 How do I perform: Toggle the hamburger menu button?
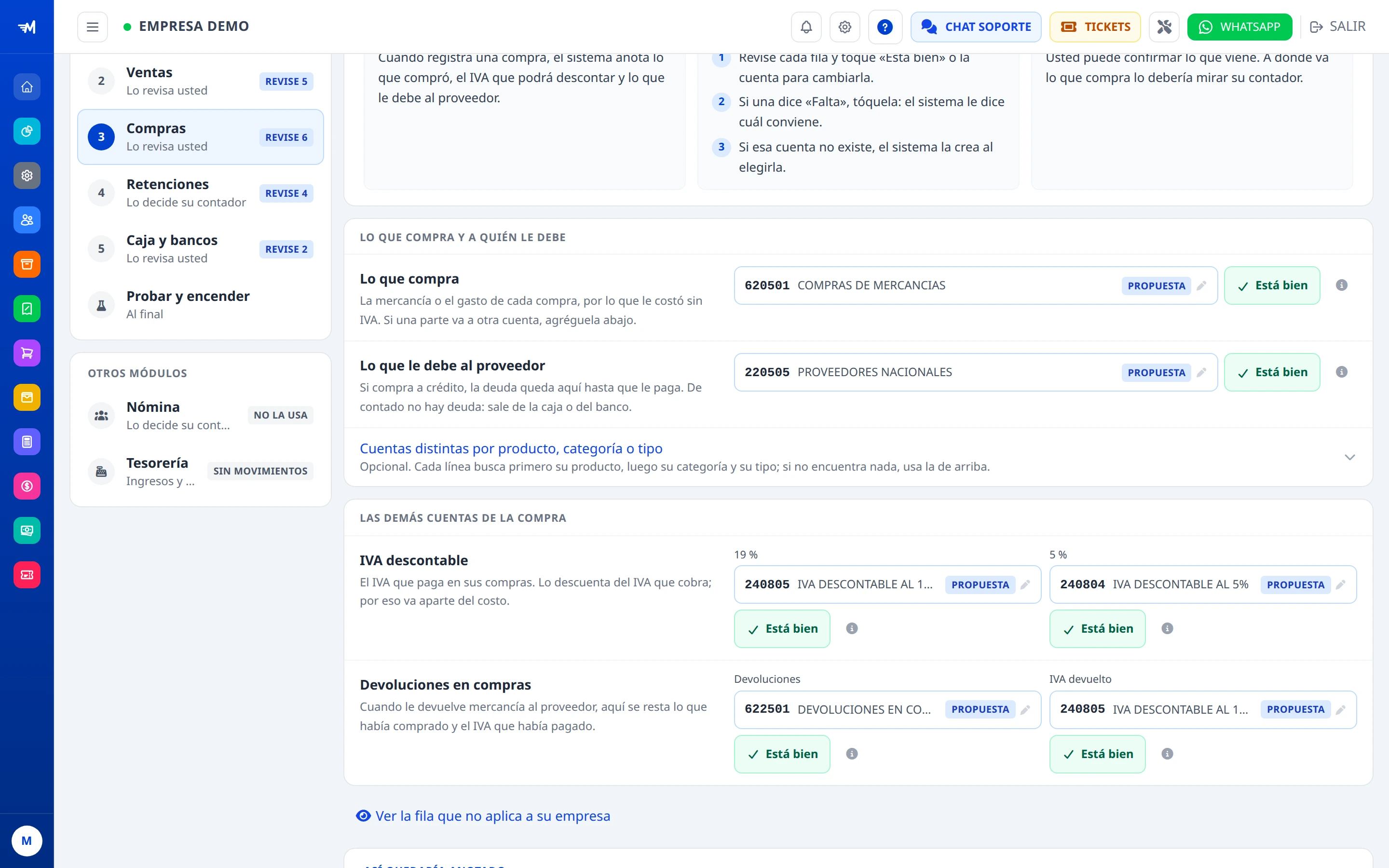pos(93,27)
